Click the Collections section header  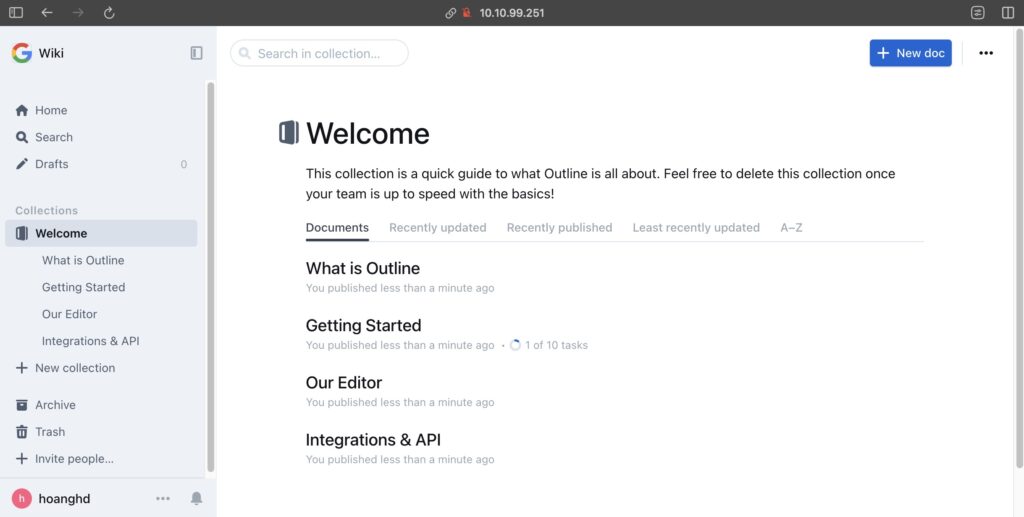46,210
